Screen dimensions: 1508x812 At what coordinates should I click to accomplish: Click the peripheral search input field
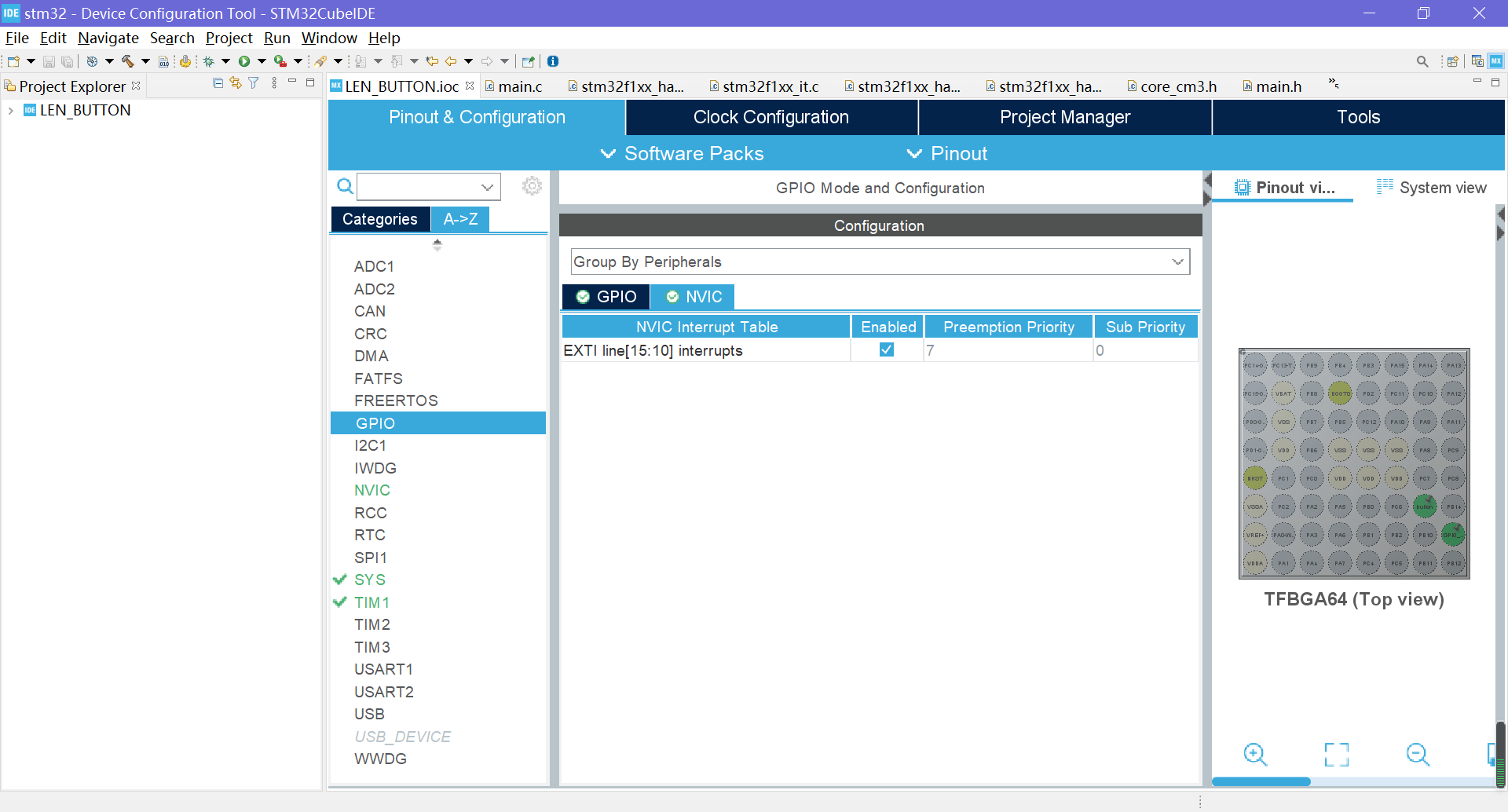(x=418, y=187)
